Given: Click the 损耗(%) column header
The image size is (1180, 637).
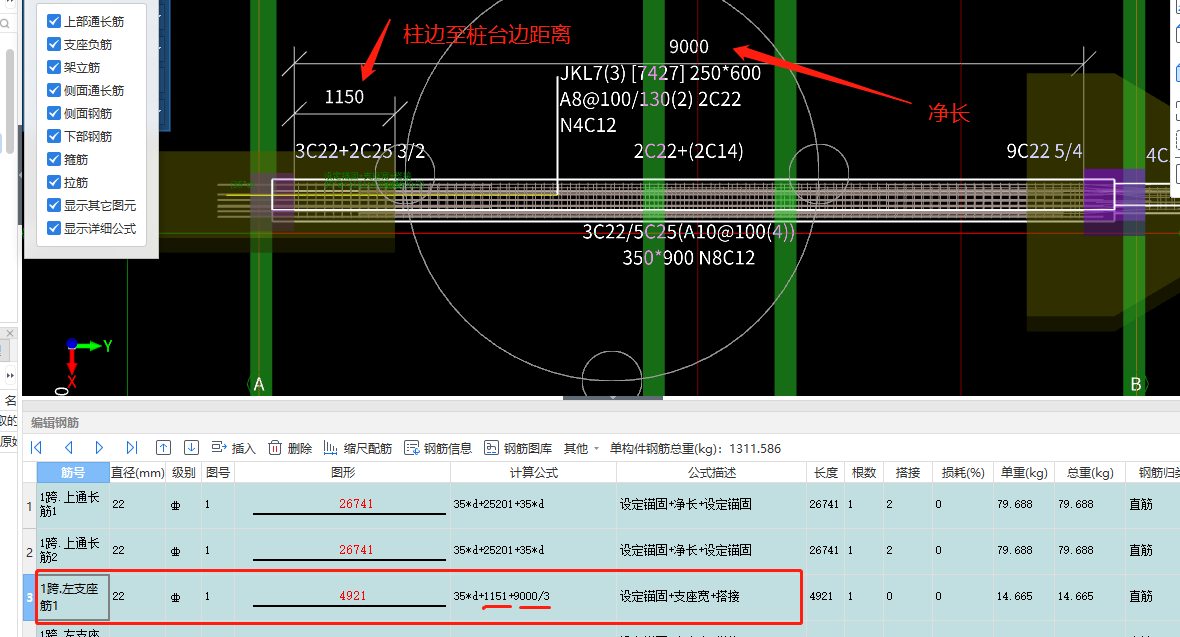Looking at the screenshot, I should tap(963, 472).
